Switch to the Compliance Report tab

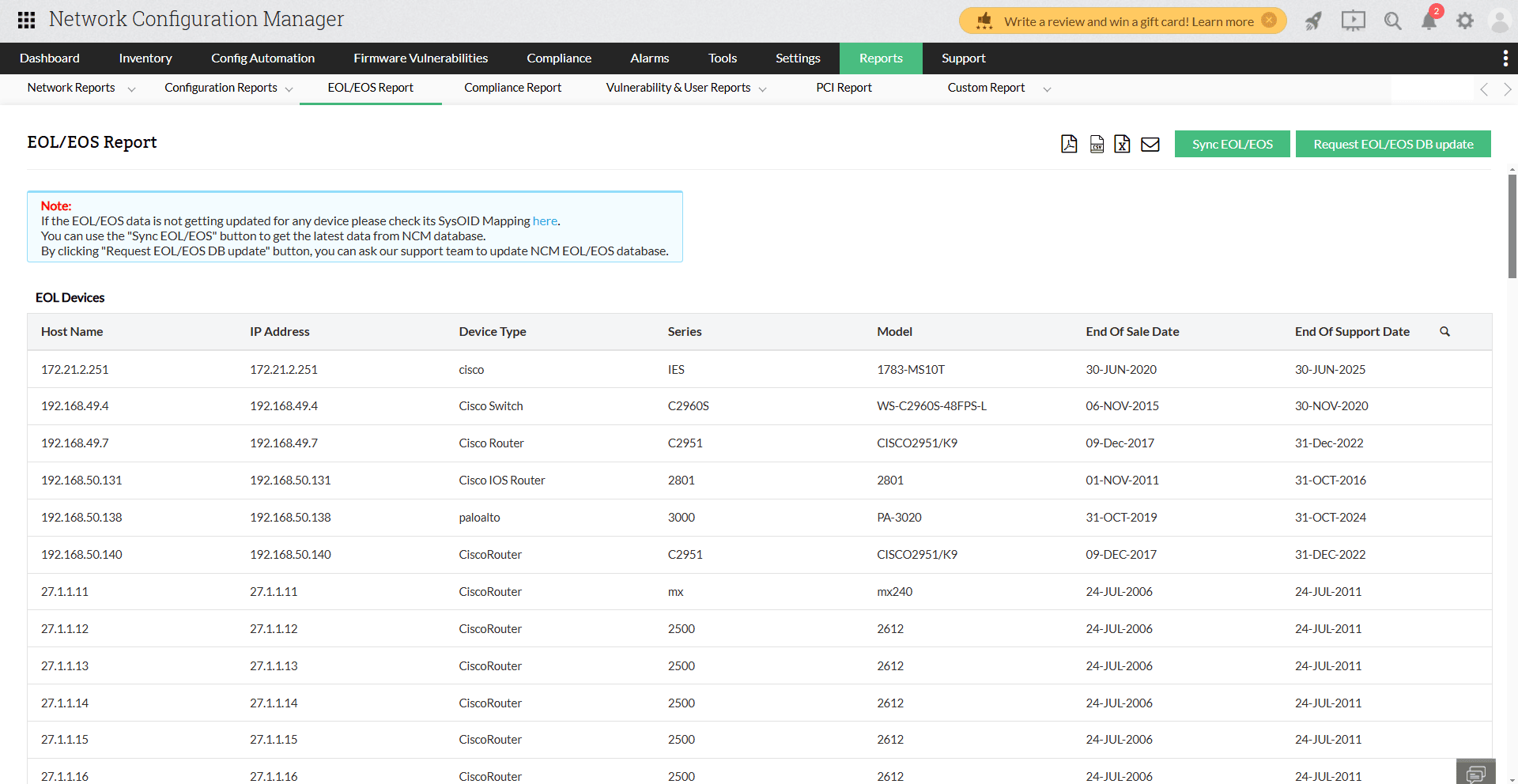512,88
